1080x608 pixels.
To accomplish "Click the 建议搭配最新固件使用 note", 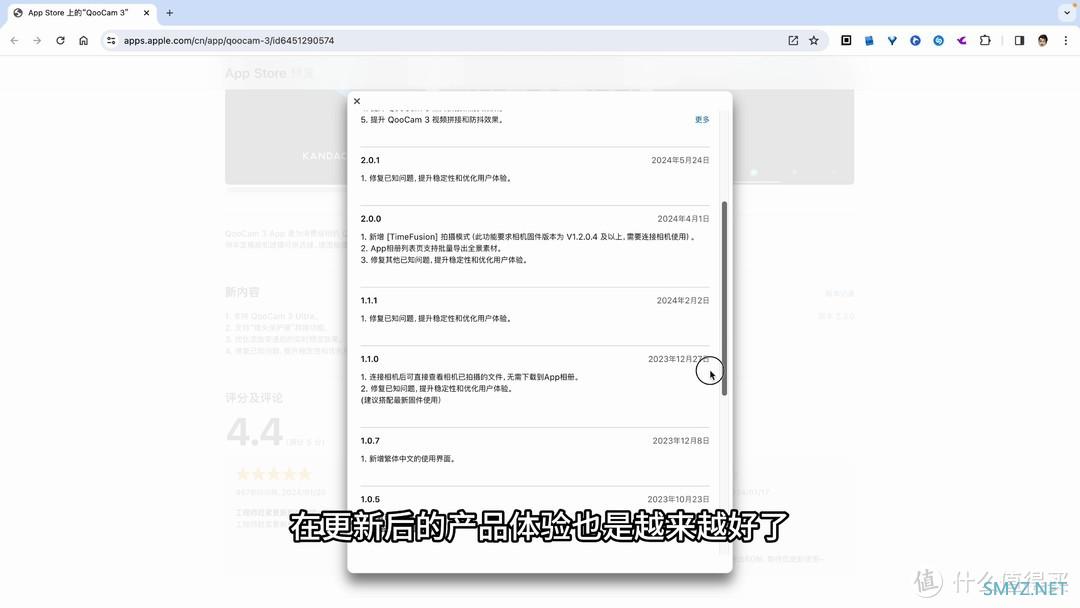I will (x=401, y=400).
